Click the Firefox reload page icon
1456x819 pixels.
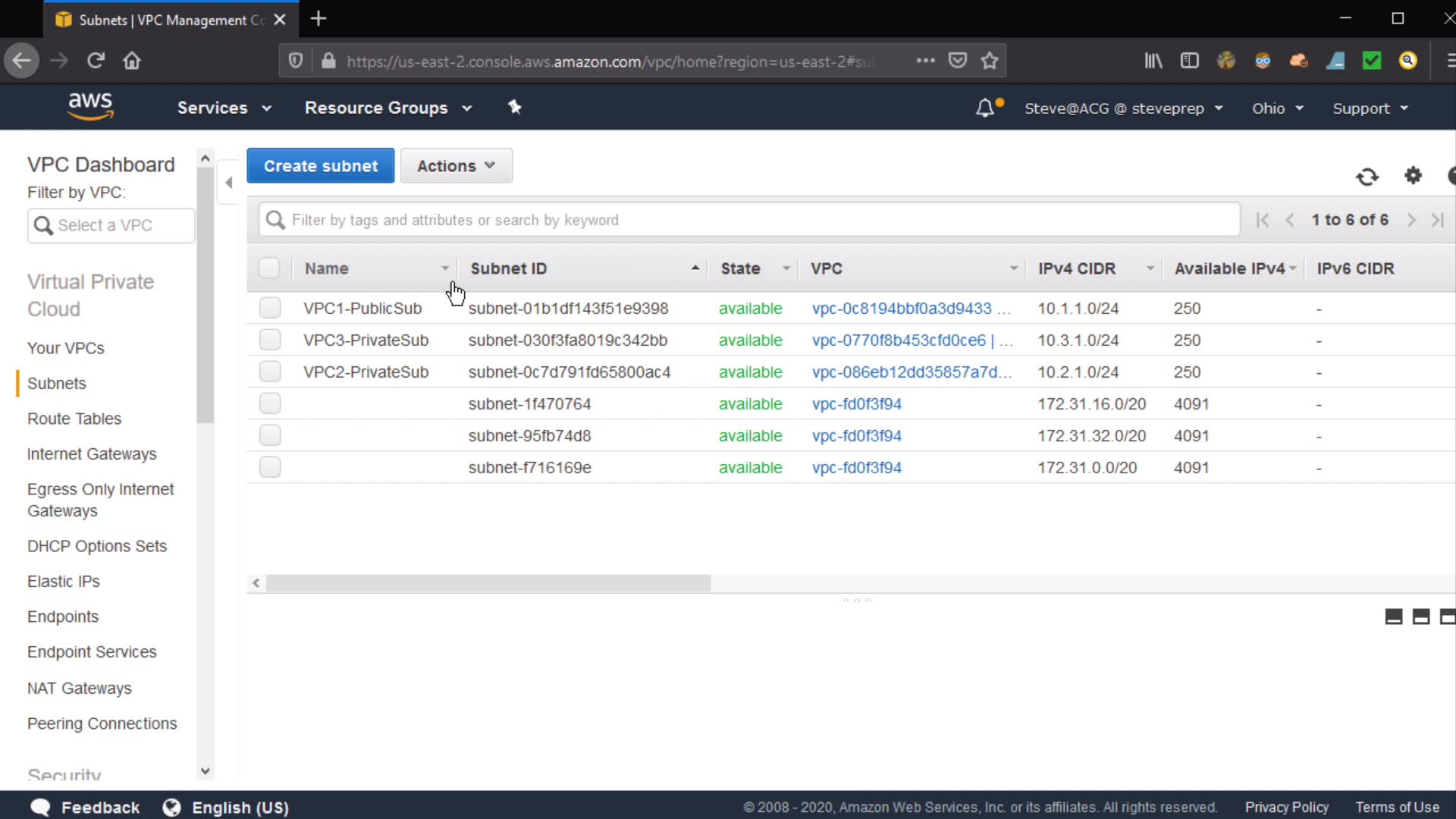click(96, 61)
